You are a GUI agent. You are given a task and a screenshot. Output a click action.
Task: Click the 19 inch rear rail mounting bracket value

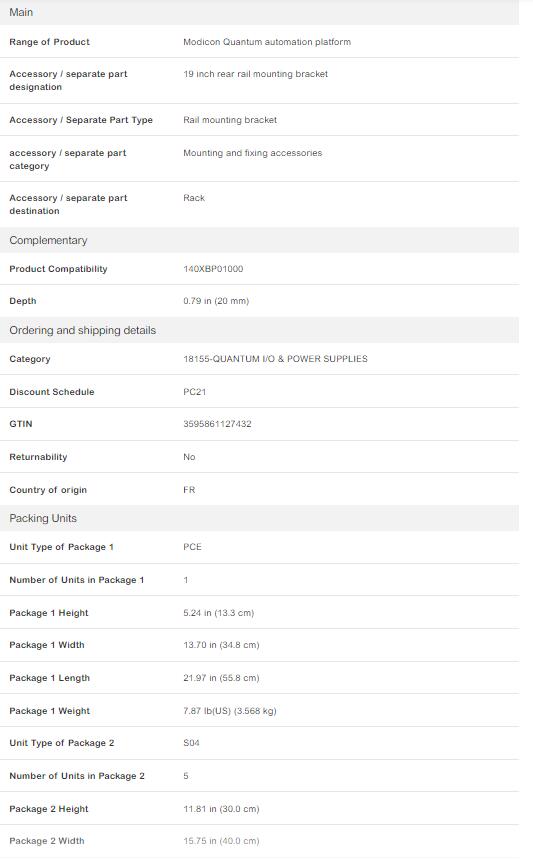click(x=256, y=74)
